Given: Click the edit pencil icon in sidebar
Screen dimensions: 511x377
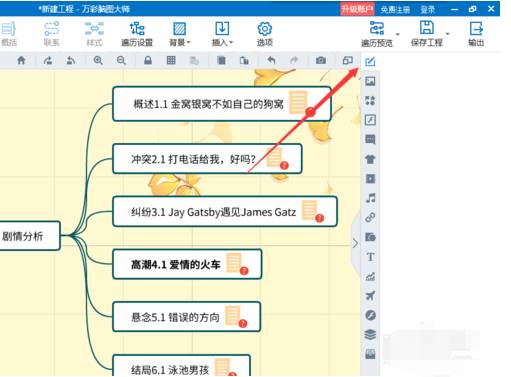Looking at the screenshot, I should 370,62.
